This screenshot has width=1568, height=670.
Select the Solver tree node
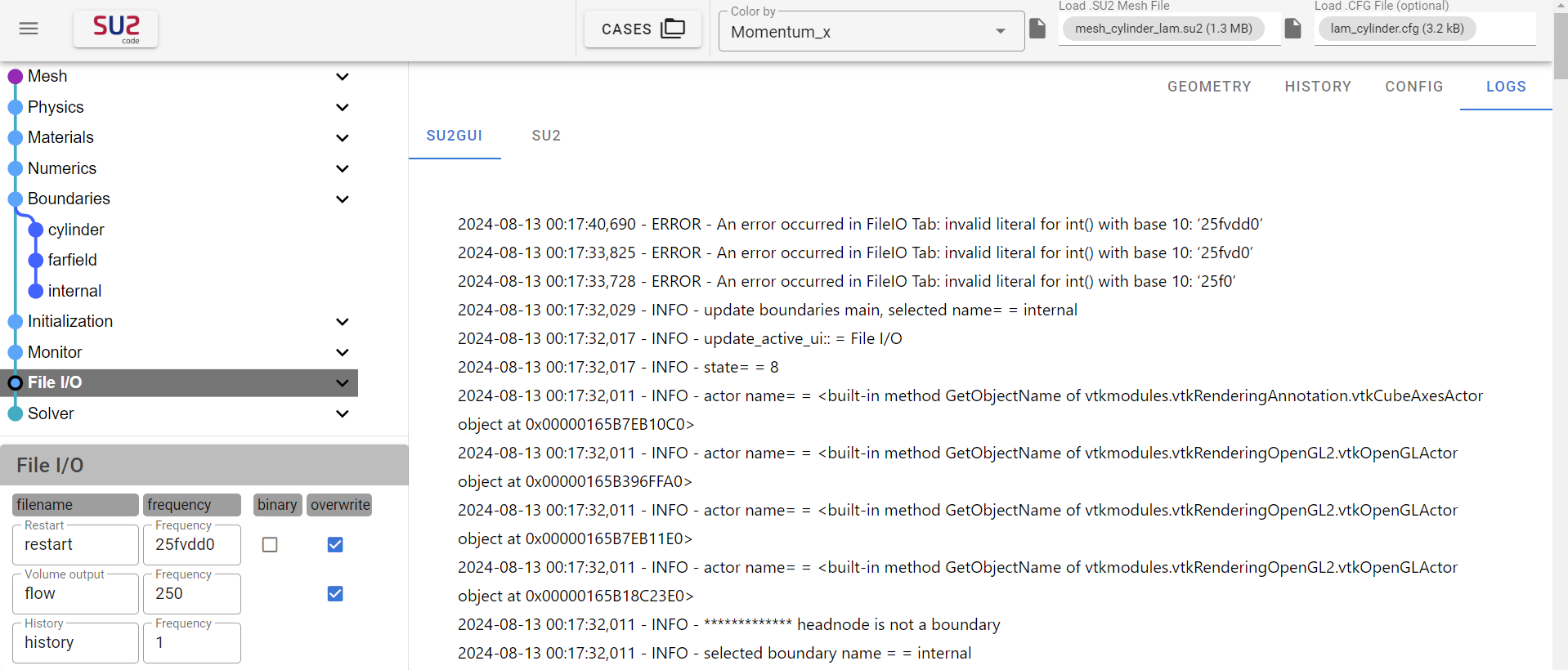[x=51, y=413]
